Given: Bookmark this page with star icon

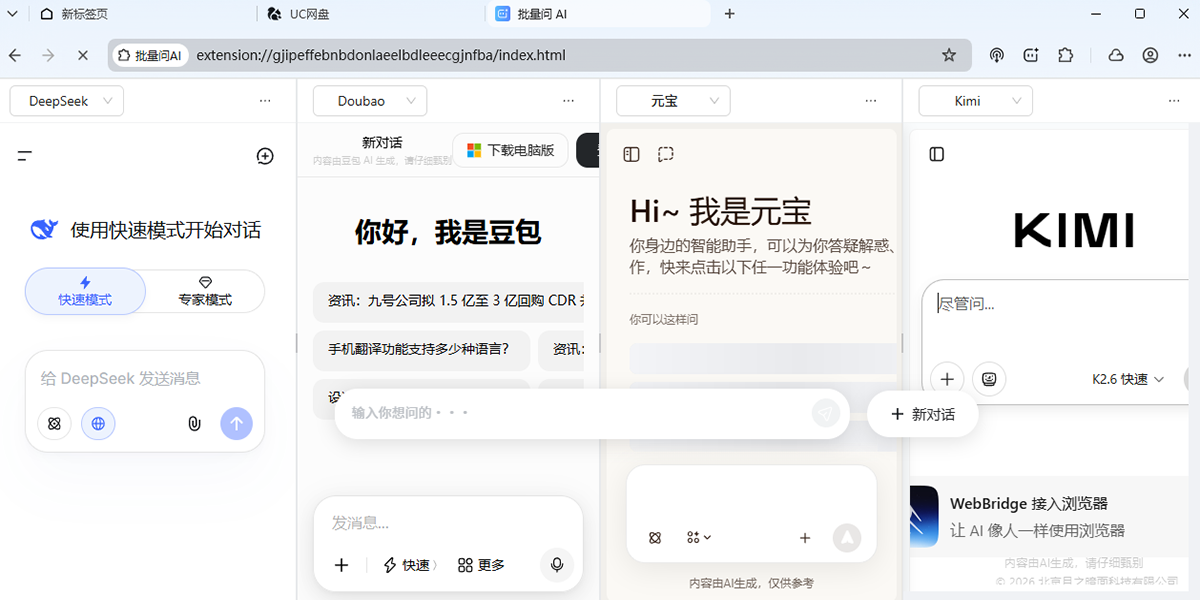Looking at the screenshot, I should click(x=949, y=55).
